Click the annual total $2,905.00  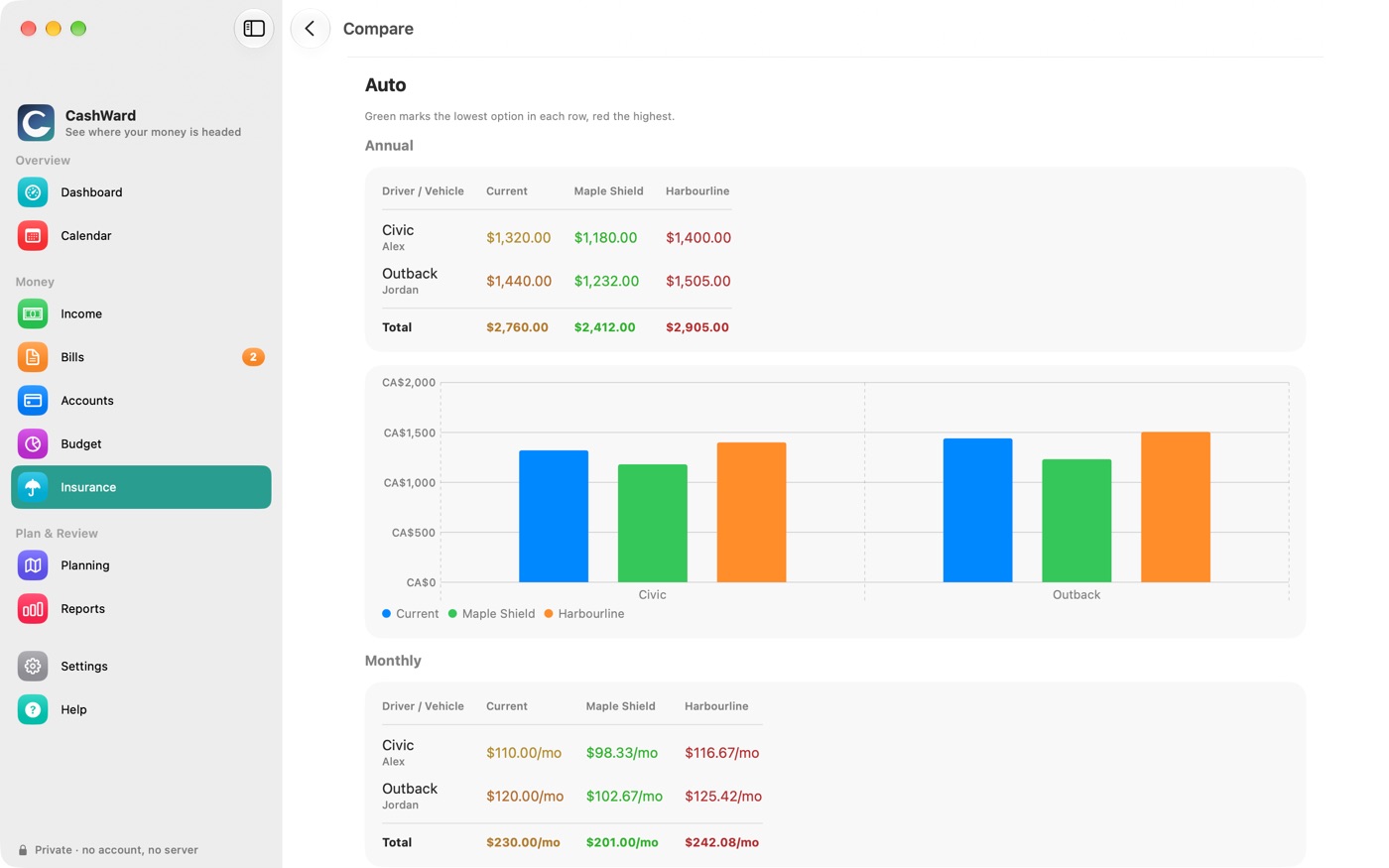coord(697,327)
